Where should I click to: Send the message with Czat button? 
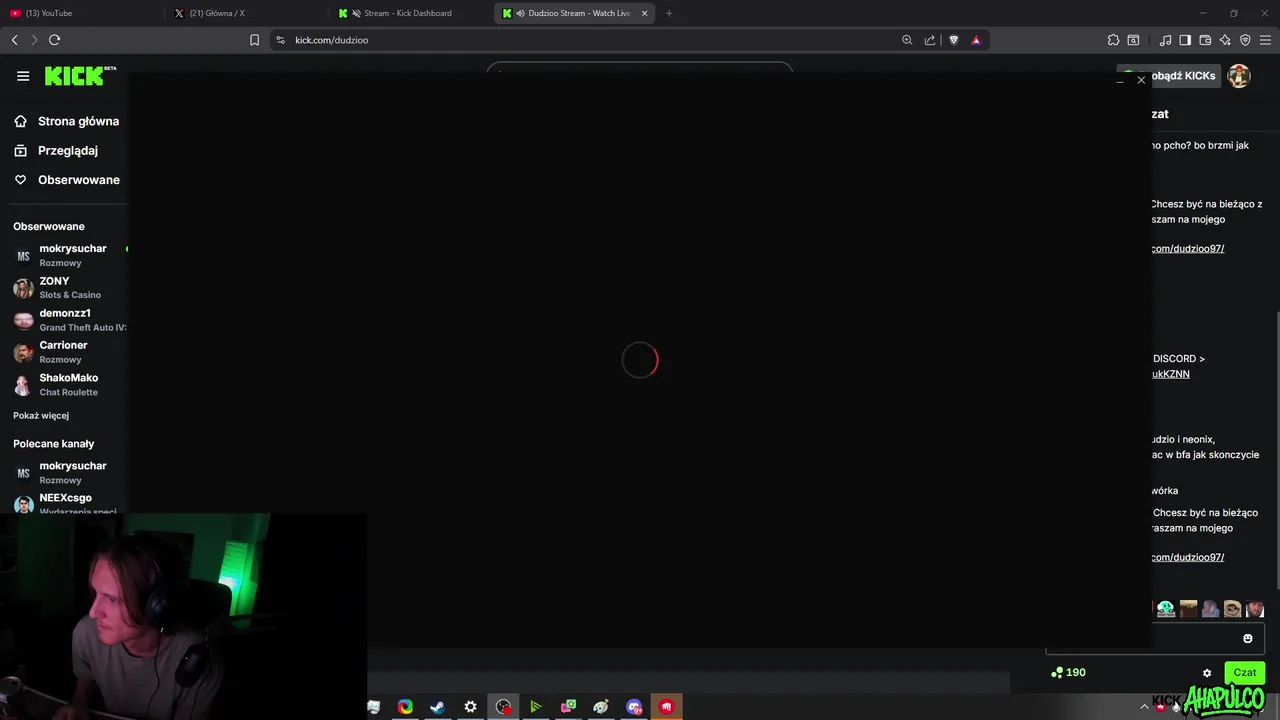point(1244,673)
